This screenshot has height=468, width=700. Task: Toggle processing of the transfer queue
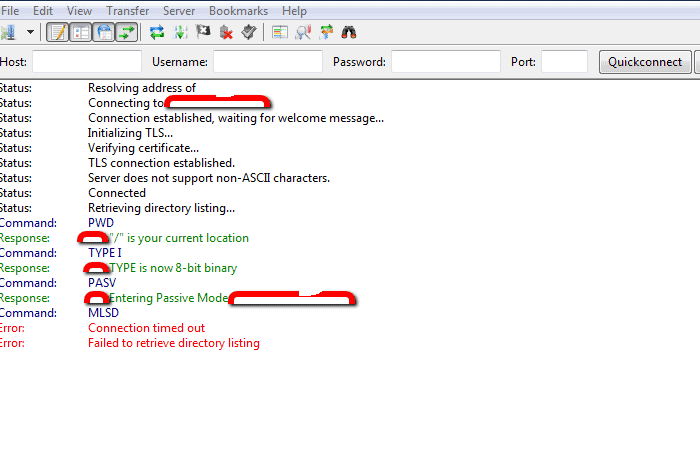180,32
